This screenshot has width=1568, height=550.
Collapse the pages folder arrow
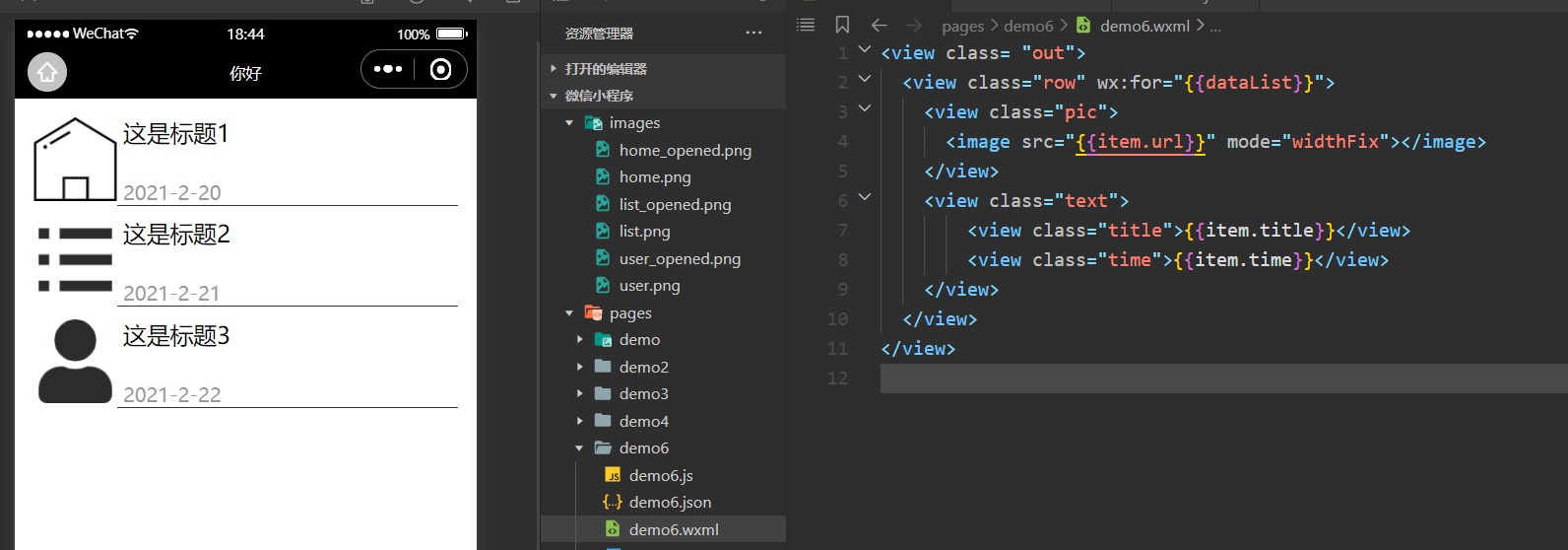pyautogui.click(x=569, y=312)
